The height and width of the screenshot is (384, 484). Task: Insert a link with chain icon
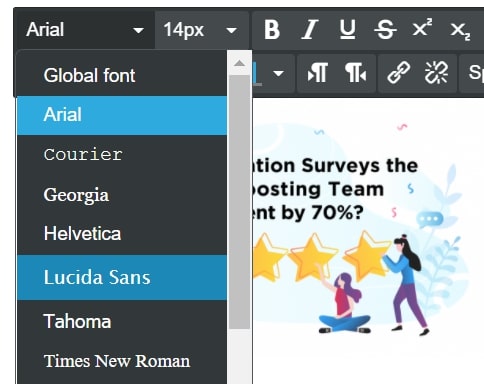point(398,73)
